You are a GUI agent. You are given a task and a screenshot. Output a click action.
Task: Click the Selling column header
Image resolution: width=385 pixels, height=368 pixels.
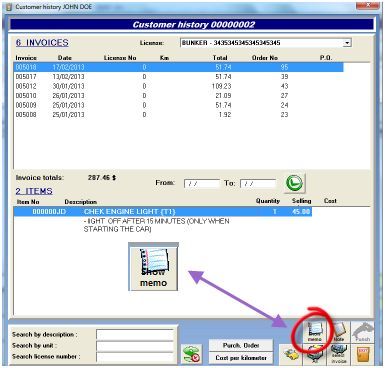click(301, 201)
